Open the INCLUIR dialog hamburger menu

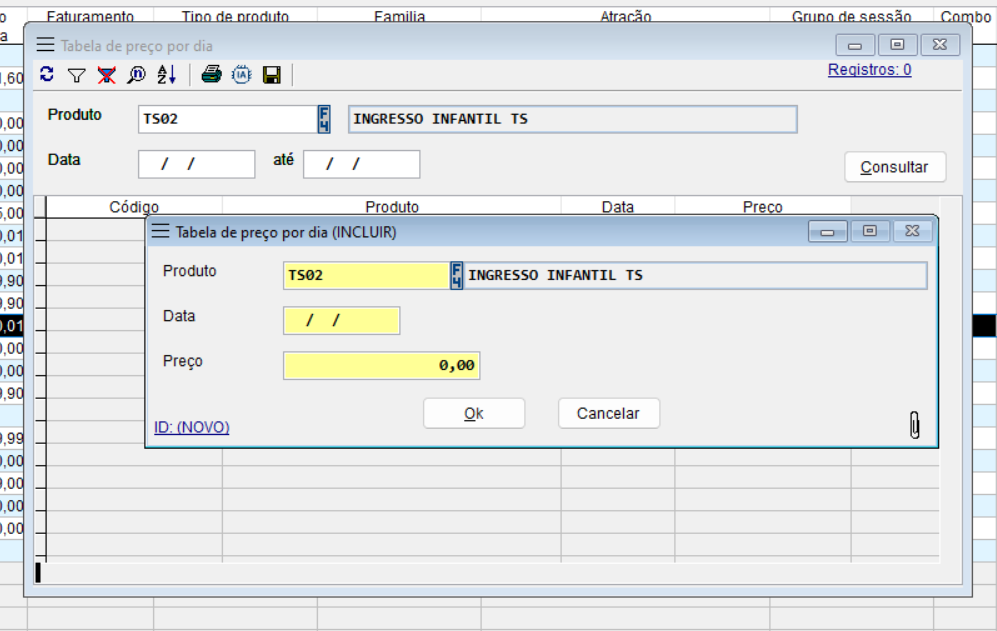pos(160,232)
